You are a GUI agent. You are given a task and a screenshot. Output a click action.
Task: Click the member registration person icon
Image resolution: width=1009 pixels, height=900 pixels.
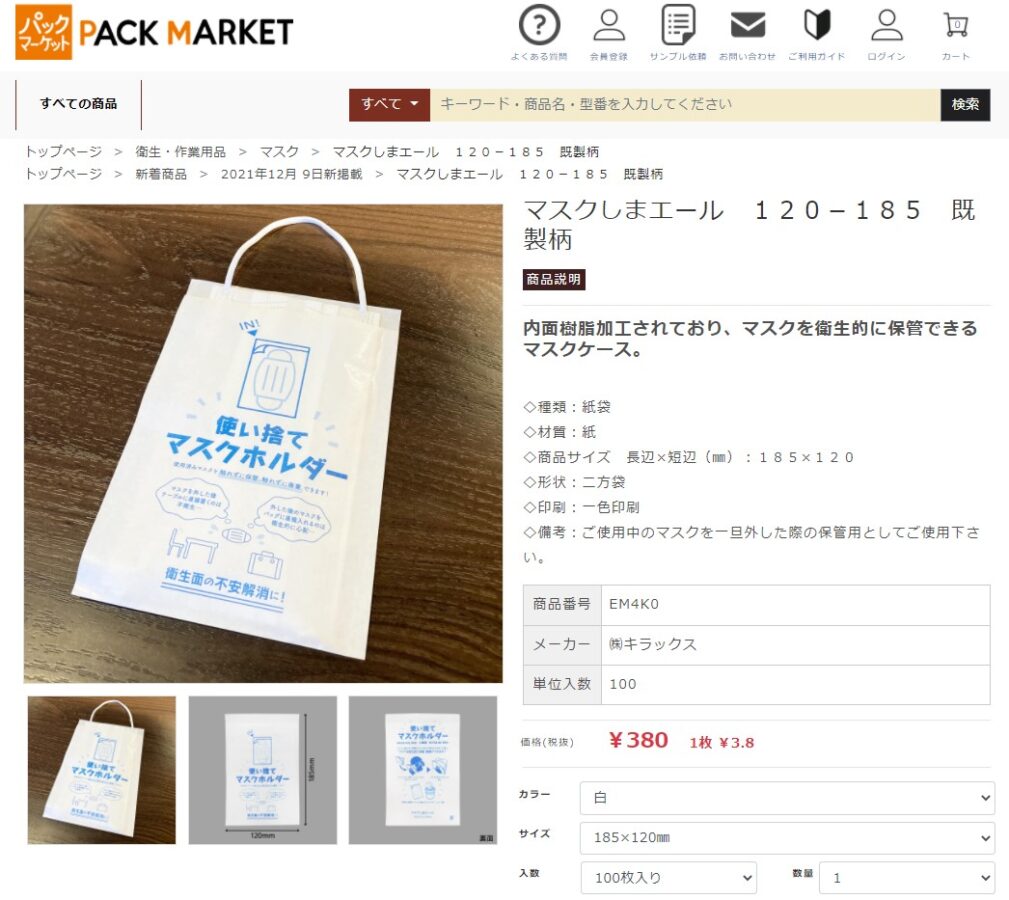609,25
